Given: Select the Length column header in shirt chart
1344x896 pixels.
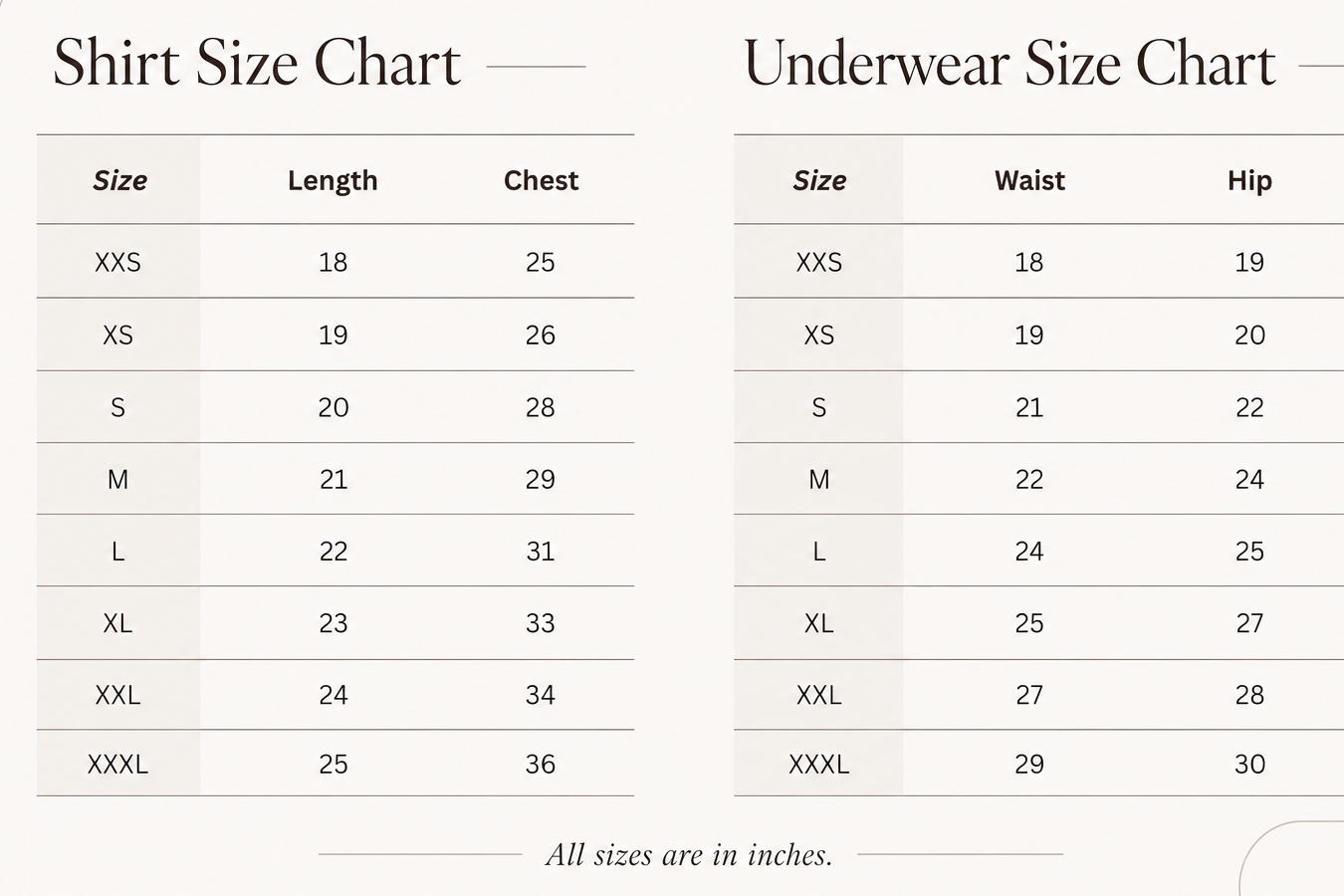Looking at the screenshot, I should point(333,180).
